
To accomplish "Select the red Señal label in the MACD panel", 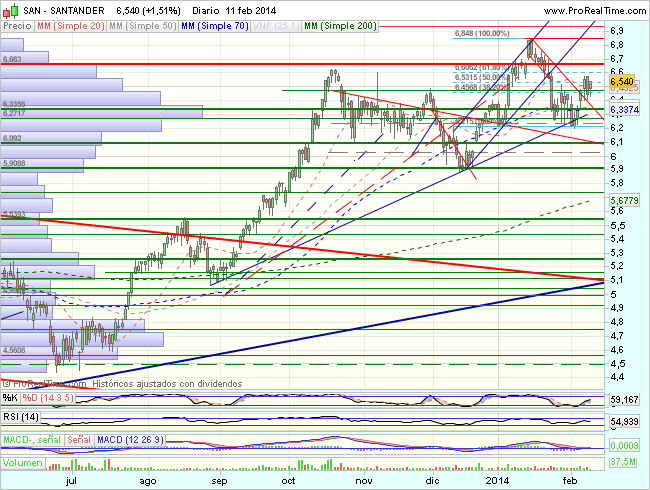I will 79,440.
